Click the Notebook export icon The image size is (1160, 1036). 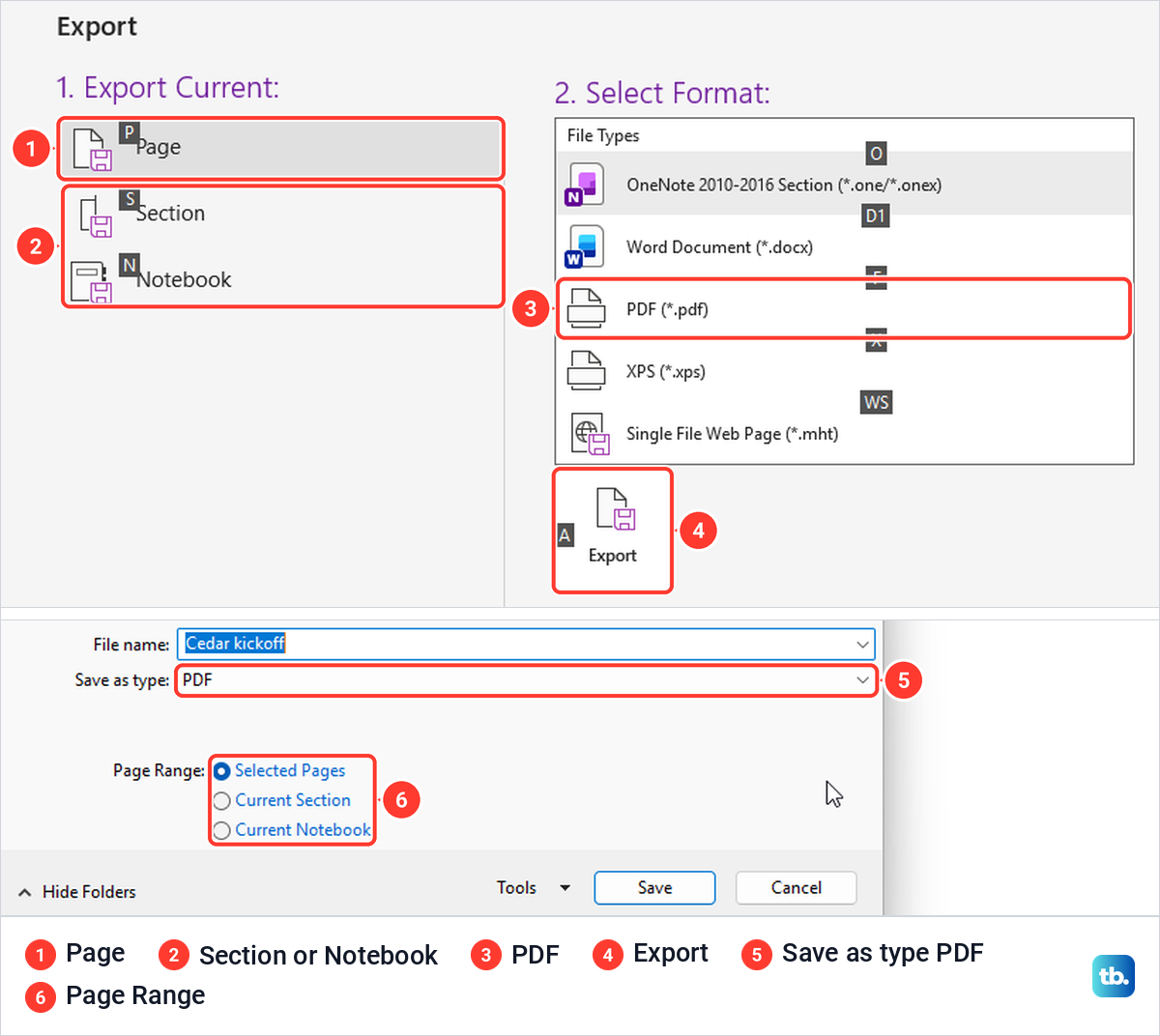(x=91, y=281)
